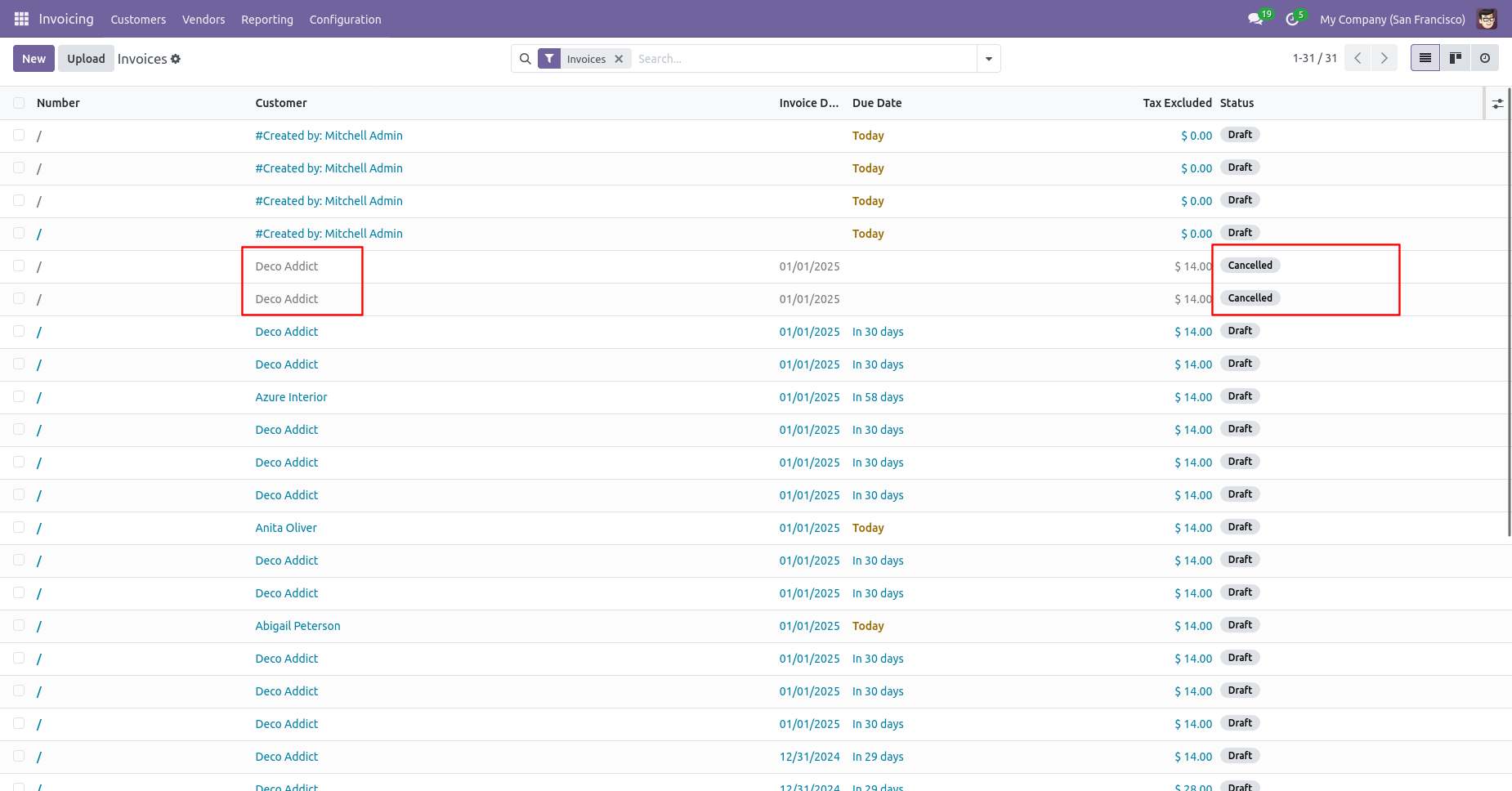
Task: Select checkbox of first Mitchell Admin row
Action: pos(19,136)
